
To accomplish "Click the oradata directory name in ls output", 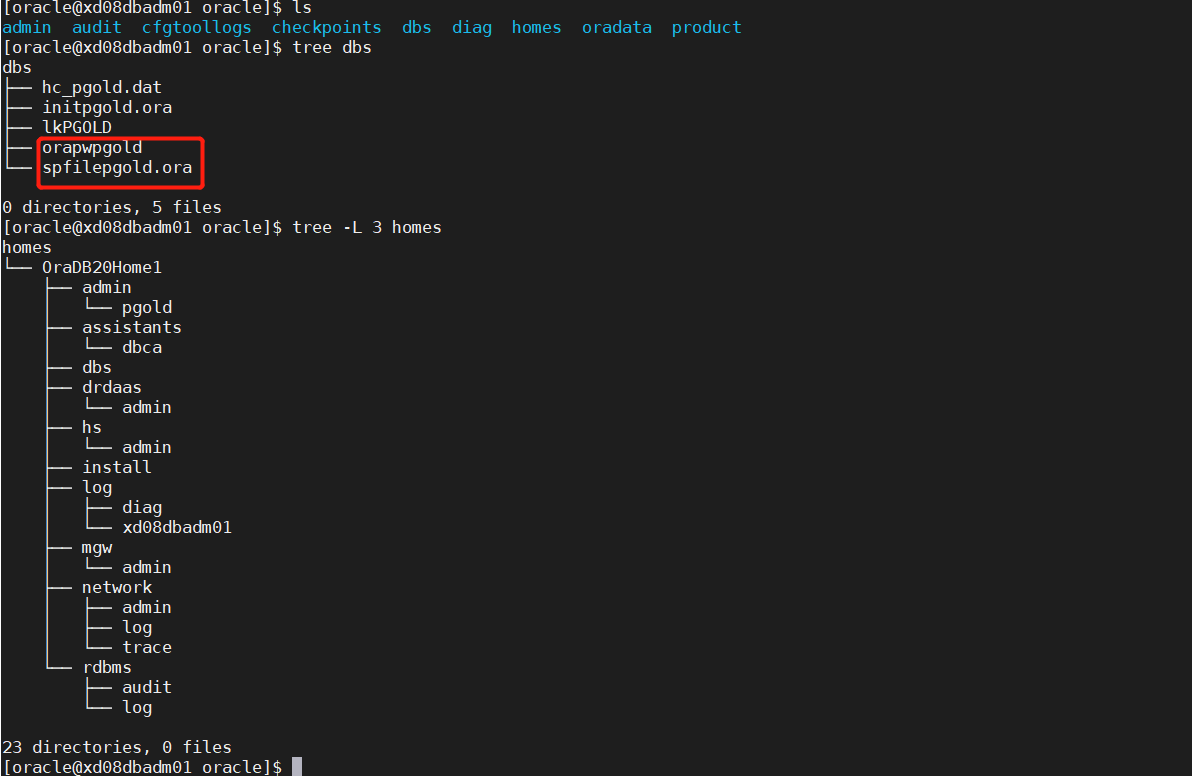I will [617, 27].
